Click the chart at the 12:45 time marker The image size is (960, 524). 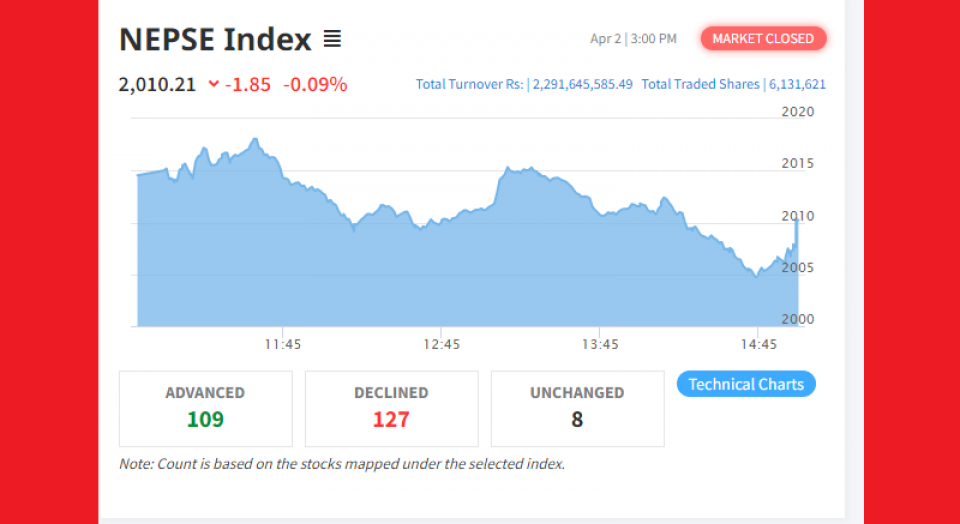click(441, 345)
